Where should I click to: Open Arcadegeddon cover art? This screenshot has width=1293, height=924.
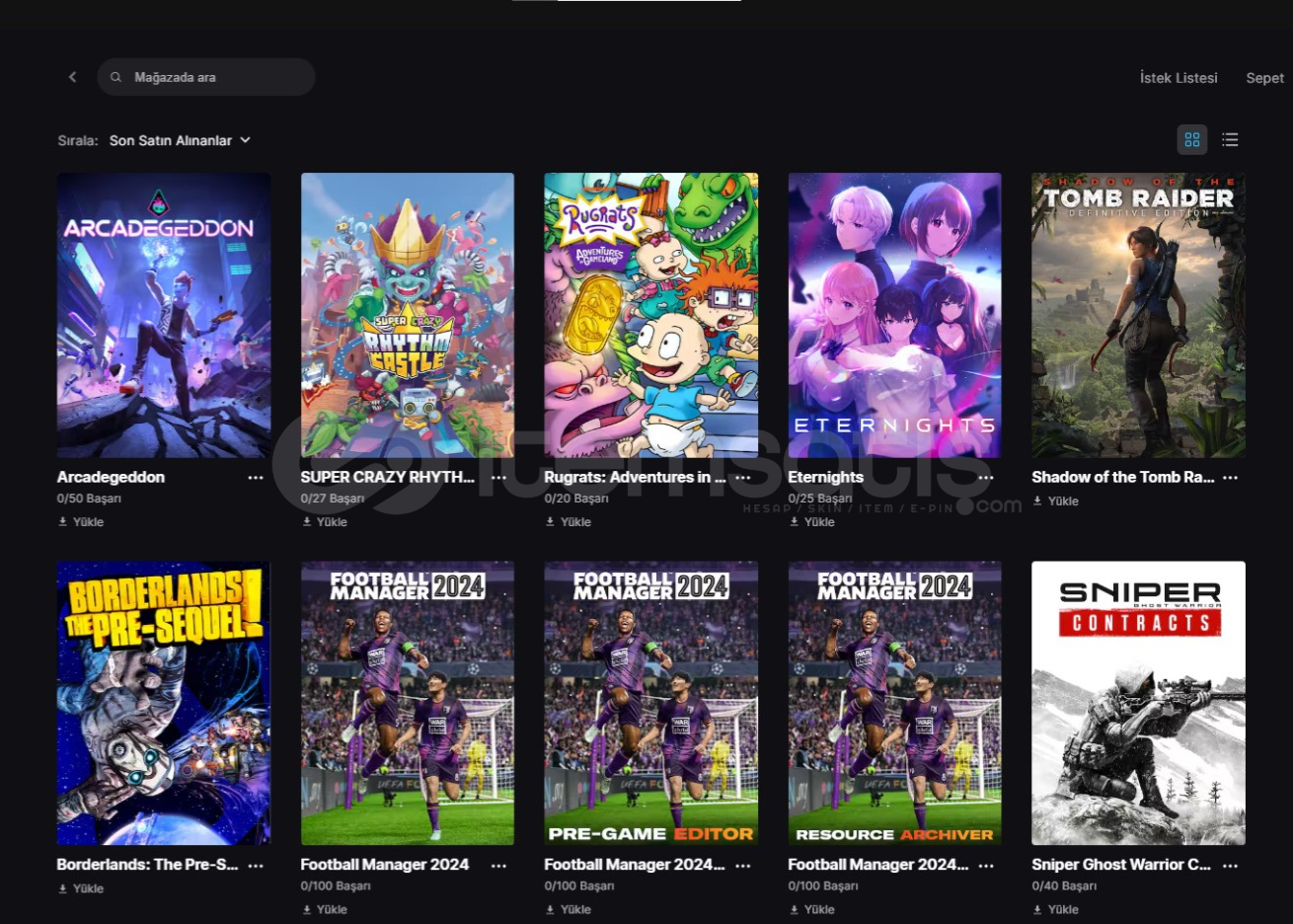pyautogui.click(x=164, y=315)
